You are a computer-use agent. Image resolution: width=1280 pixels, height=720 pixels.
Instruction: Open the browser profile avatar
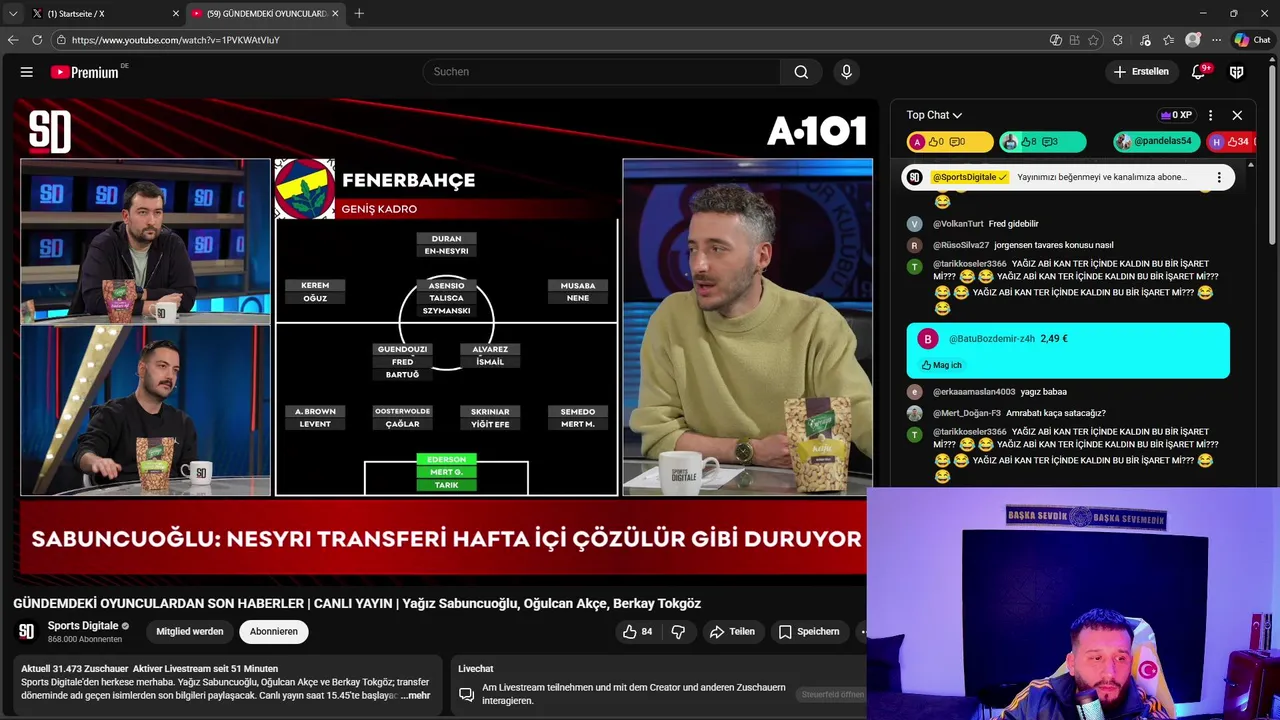click(1192, 40)
